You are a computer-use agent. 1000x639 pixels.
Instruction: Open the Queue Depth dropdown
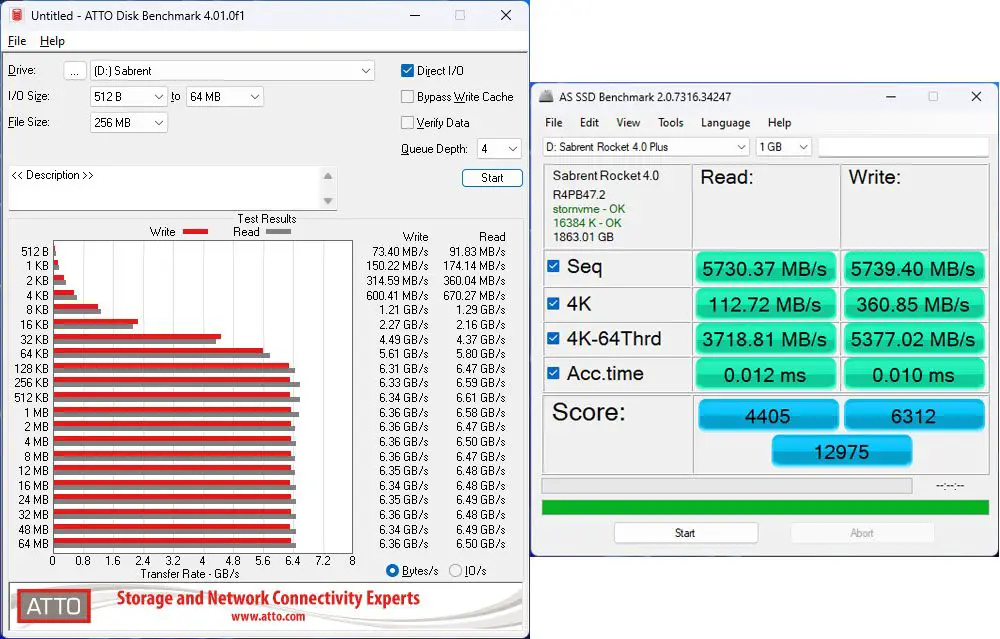[x=499, y=149]
